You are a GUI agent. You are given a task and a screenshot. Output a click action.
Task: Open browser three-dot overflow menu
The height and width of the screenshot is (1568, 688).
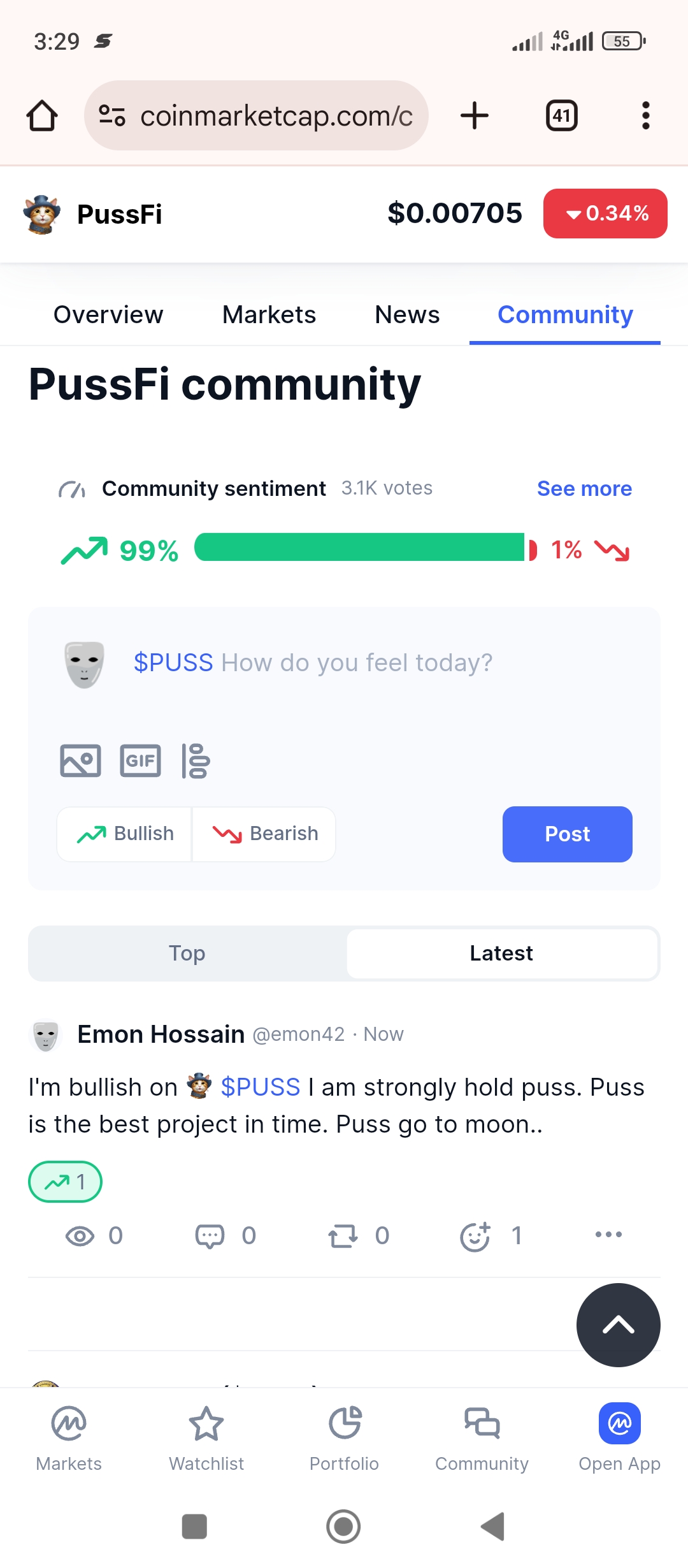pyautogui.click(x=645, y=116)
